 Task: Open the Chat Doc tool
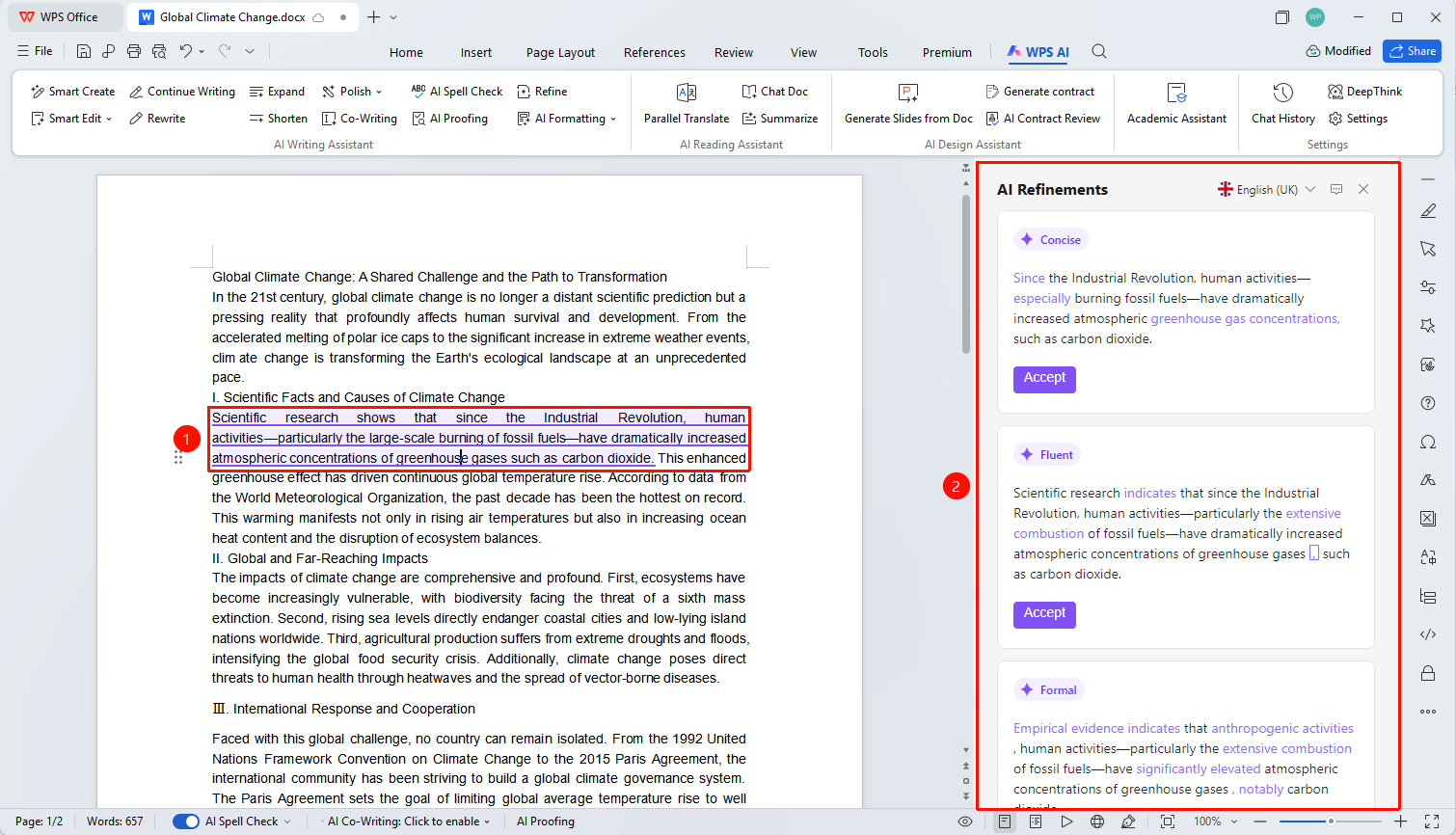click(774, 92)
